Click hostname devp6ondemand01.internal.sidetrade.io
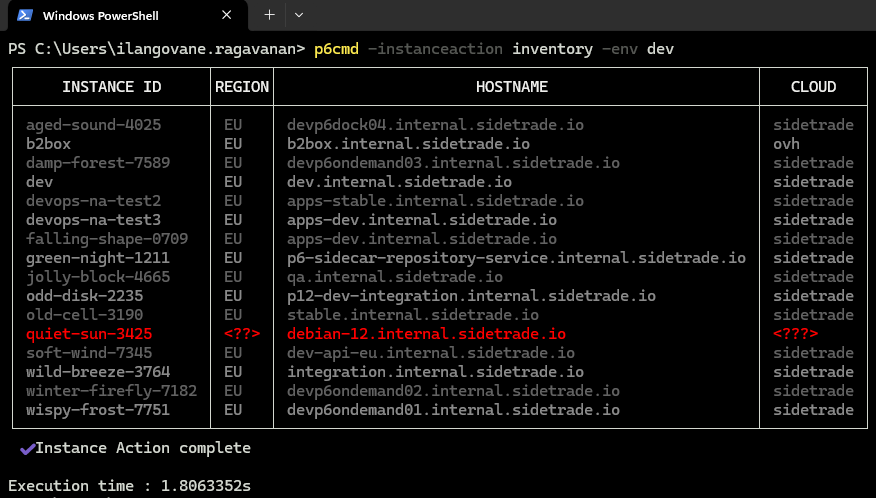Image resolution: width=876 pixels, height=498 pixels. pyautogui.click(x=453, y=410)
